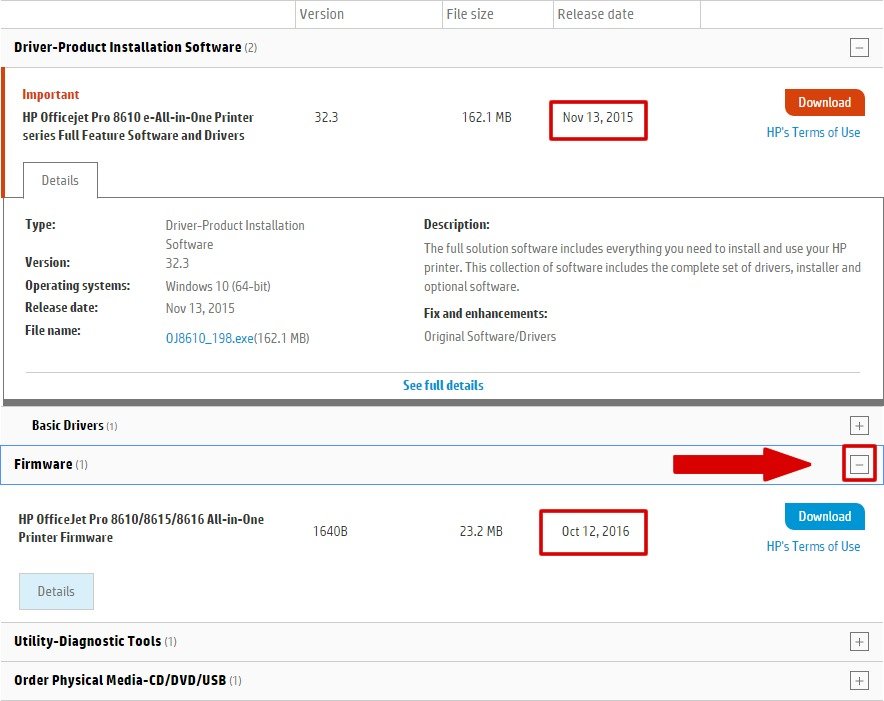Select the Details tab for Full Feature Software
This screenshot has height=701, width=884.
60,181
